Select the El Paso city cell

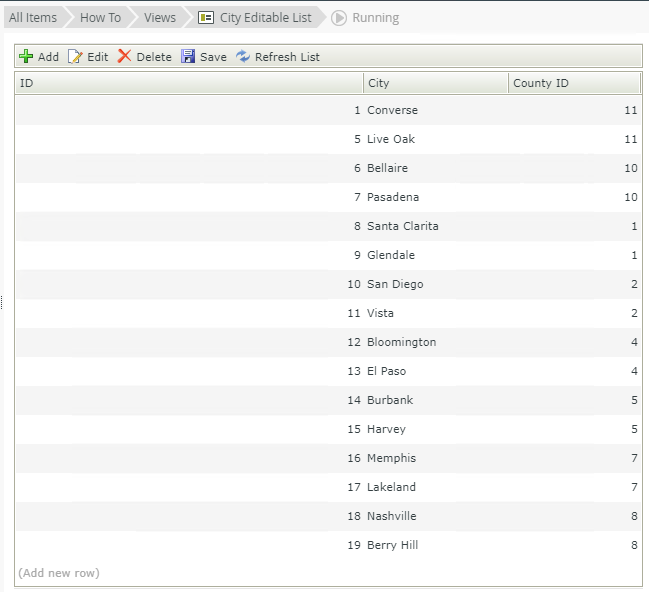(x=387, y=371)
